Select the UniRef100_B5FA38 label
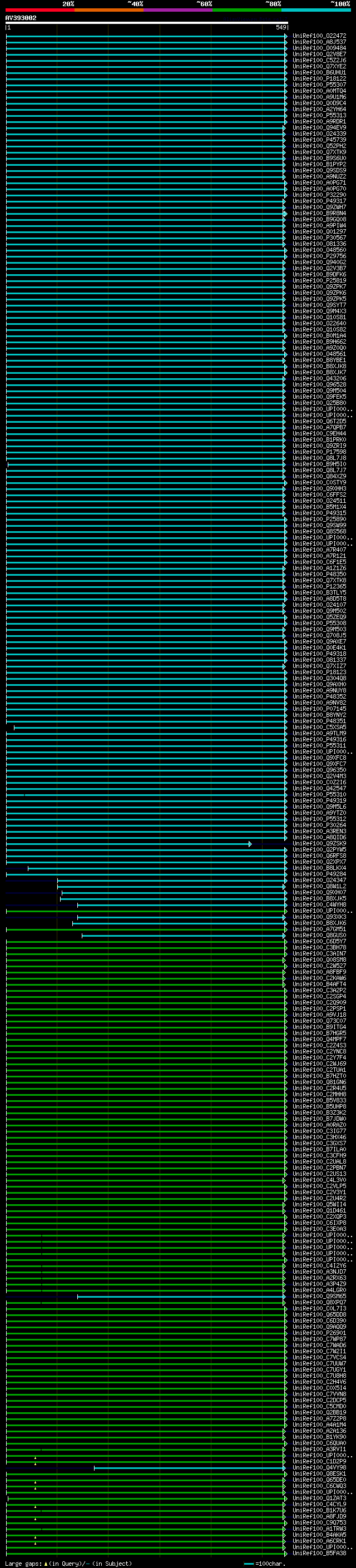The height and width of the screenshot is (1568, 356). [319, 1554]
